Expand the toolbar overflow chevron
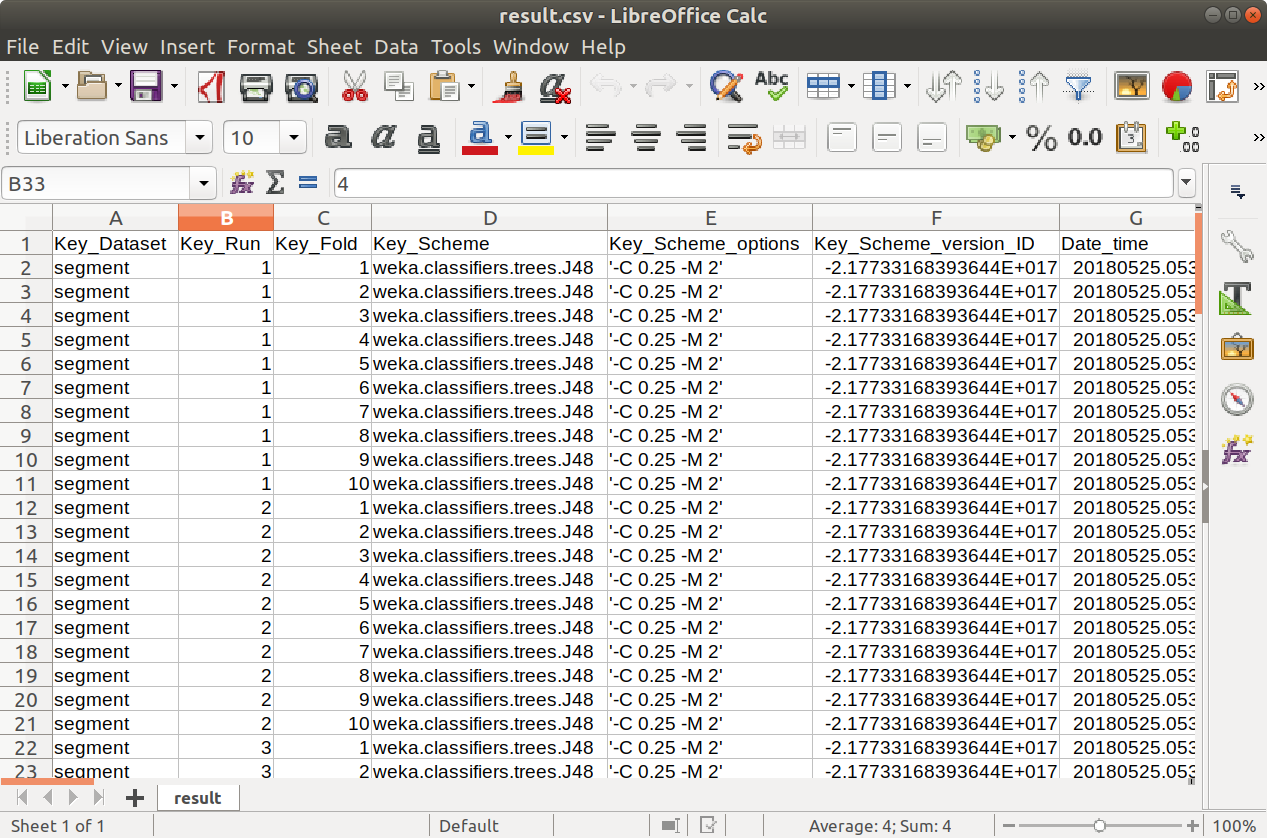This screenshot has width=1267, height=838. (x=1258, y=87)
